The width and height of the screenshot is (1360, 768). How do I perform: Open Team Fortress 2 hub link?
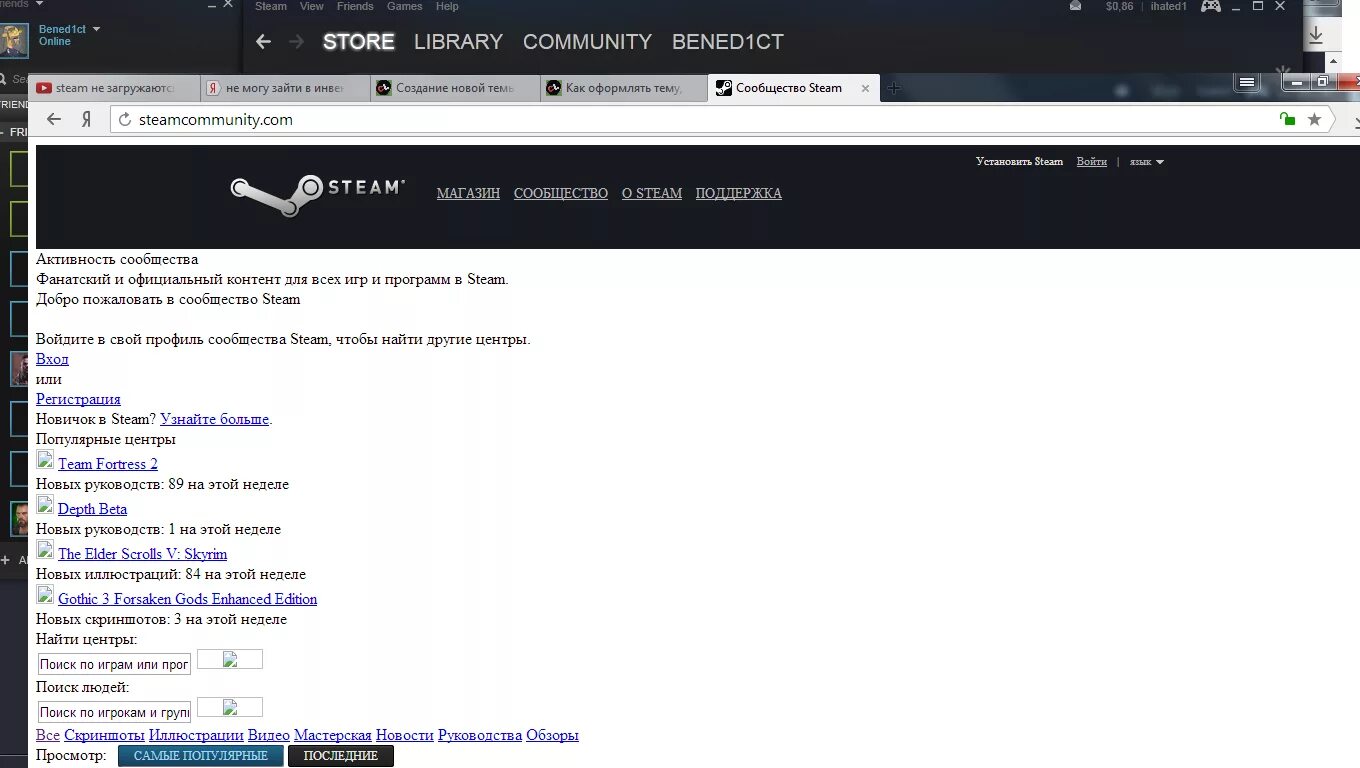pos(108,464)
